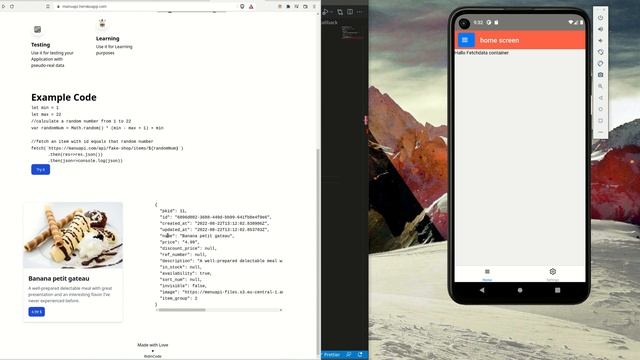
Task: Open the VS Code editor more actions ellipsis
Action: [360, 12]
